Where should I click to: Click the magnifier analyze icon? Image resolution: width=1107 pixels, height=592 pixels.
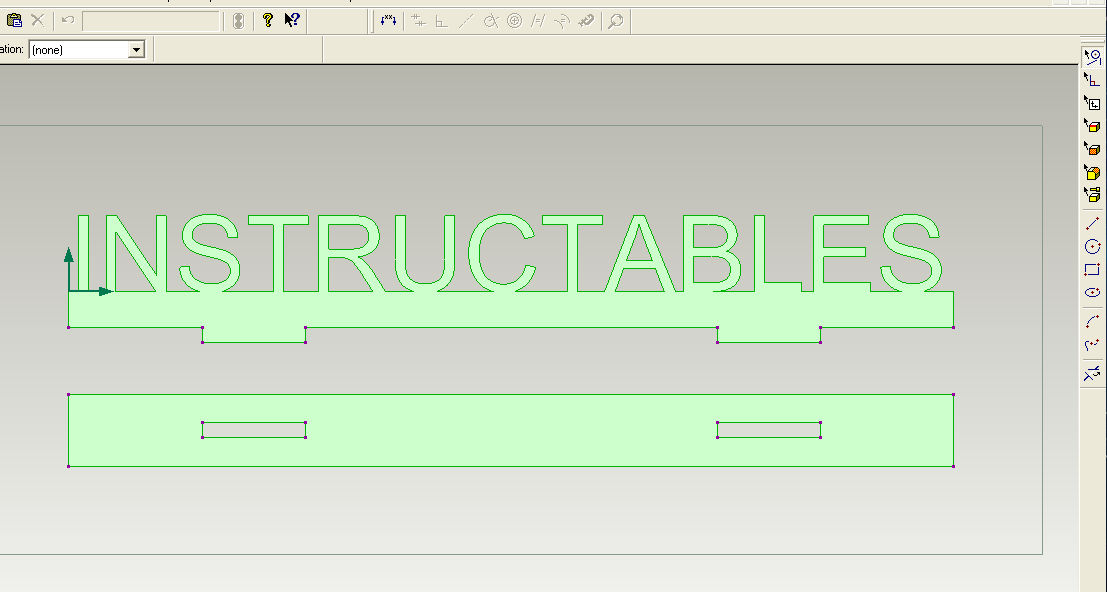[616, 21]
